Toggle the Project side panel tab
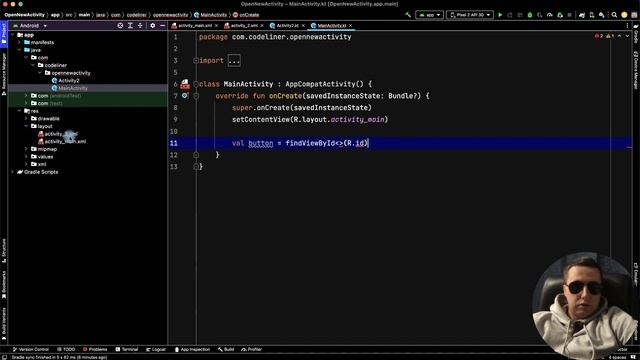 pyautogui.click(x=4, y=35)
